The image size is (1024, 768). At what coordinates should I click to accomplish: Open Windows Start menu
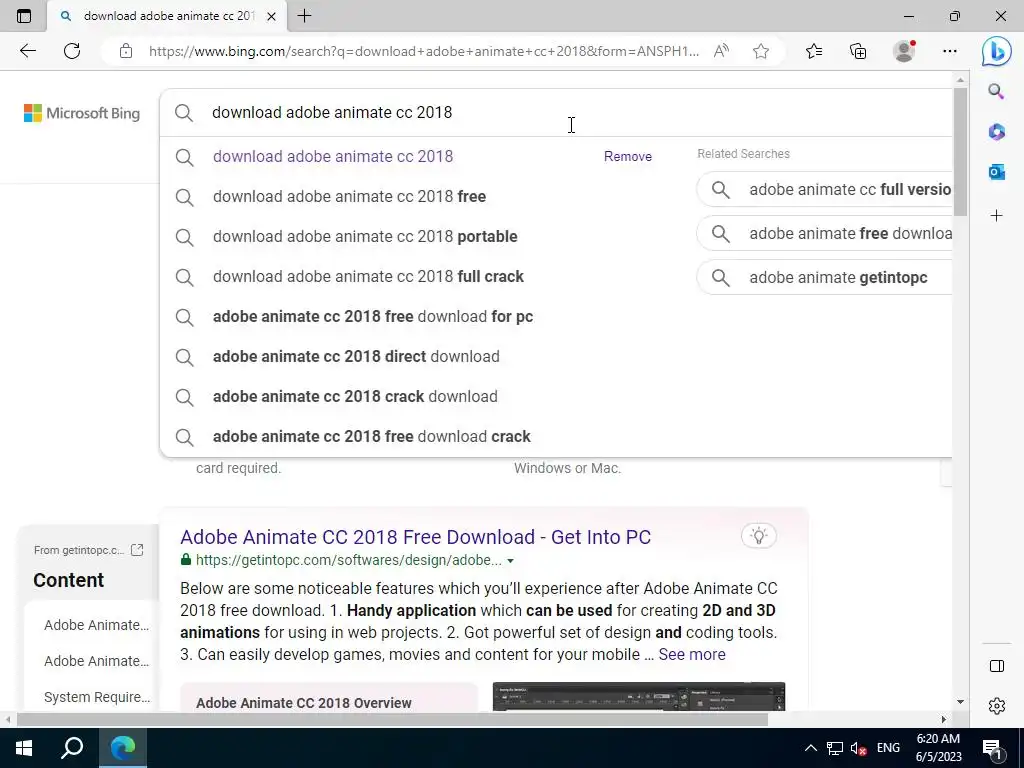(x=24, y=748)
